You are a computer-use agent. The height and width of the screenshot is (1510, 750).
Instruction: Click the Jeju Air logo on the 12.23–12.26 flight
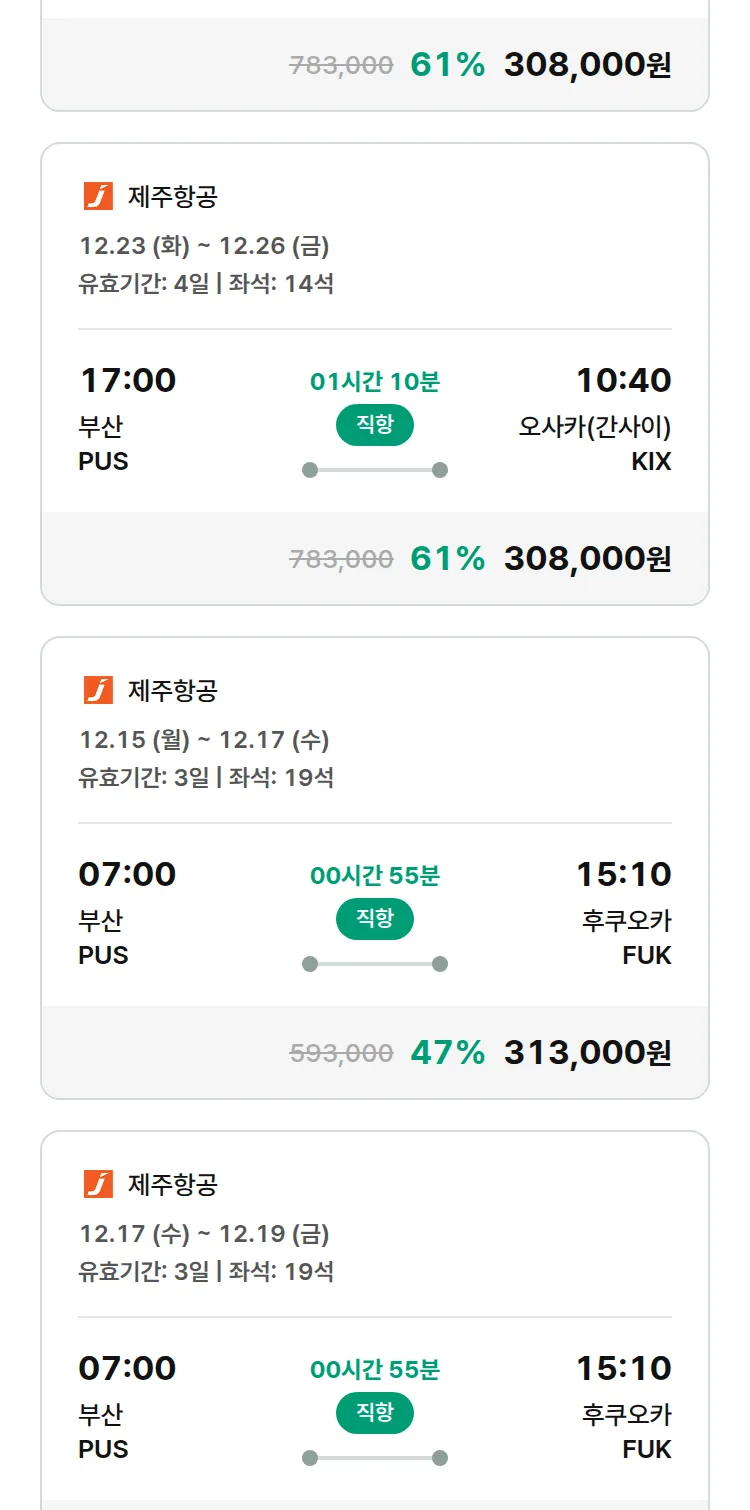tap(98, 196)
